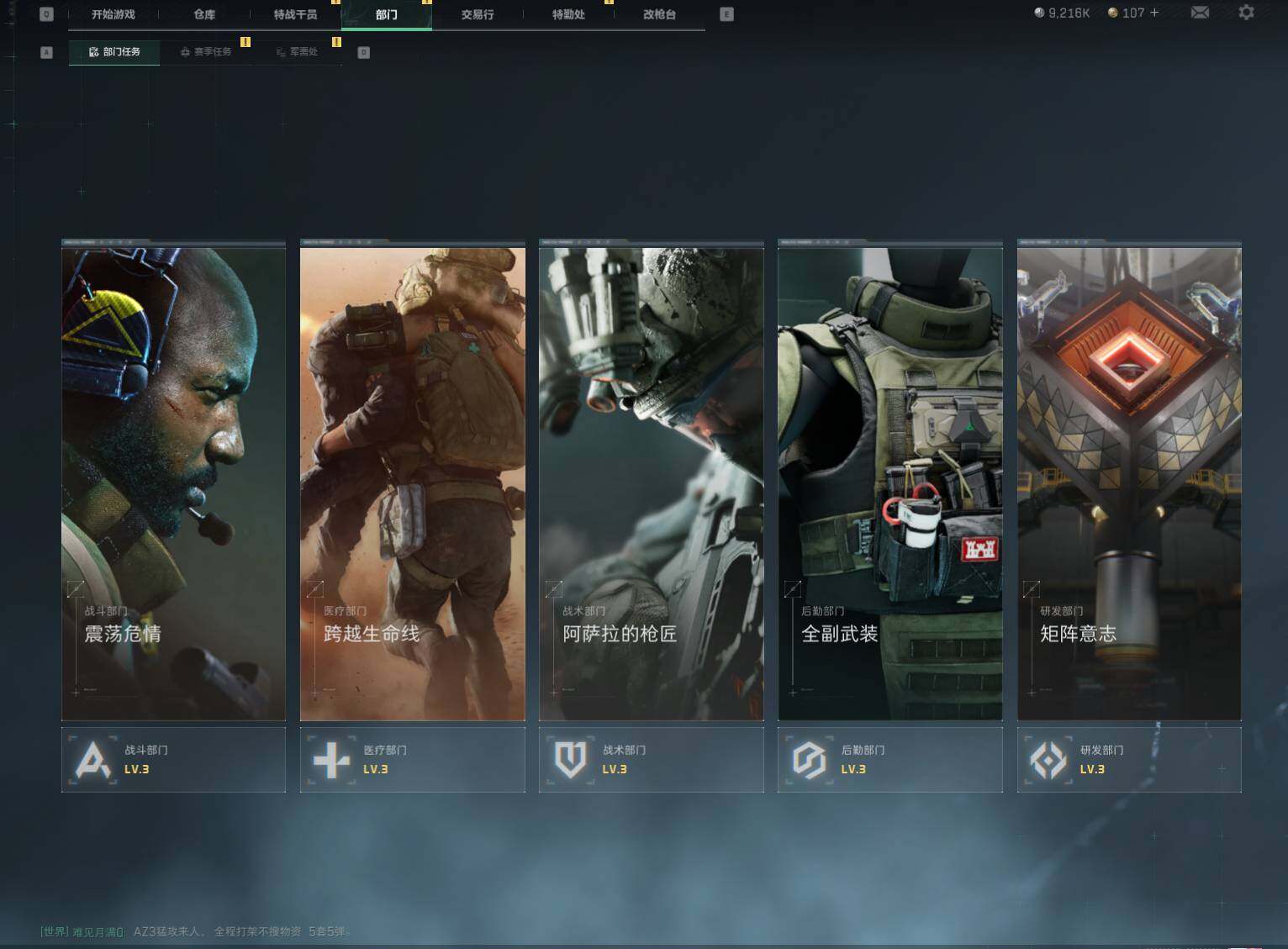Select the 赛季任务 sub-tab

click(206, 52)
